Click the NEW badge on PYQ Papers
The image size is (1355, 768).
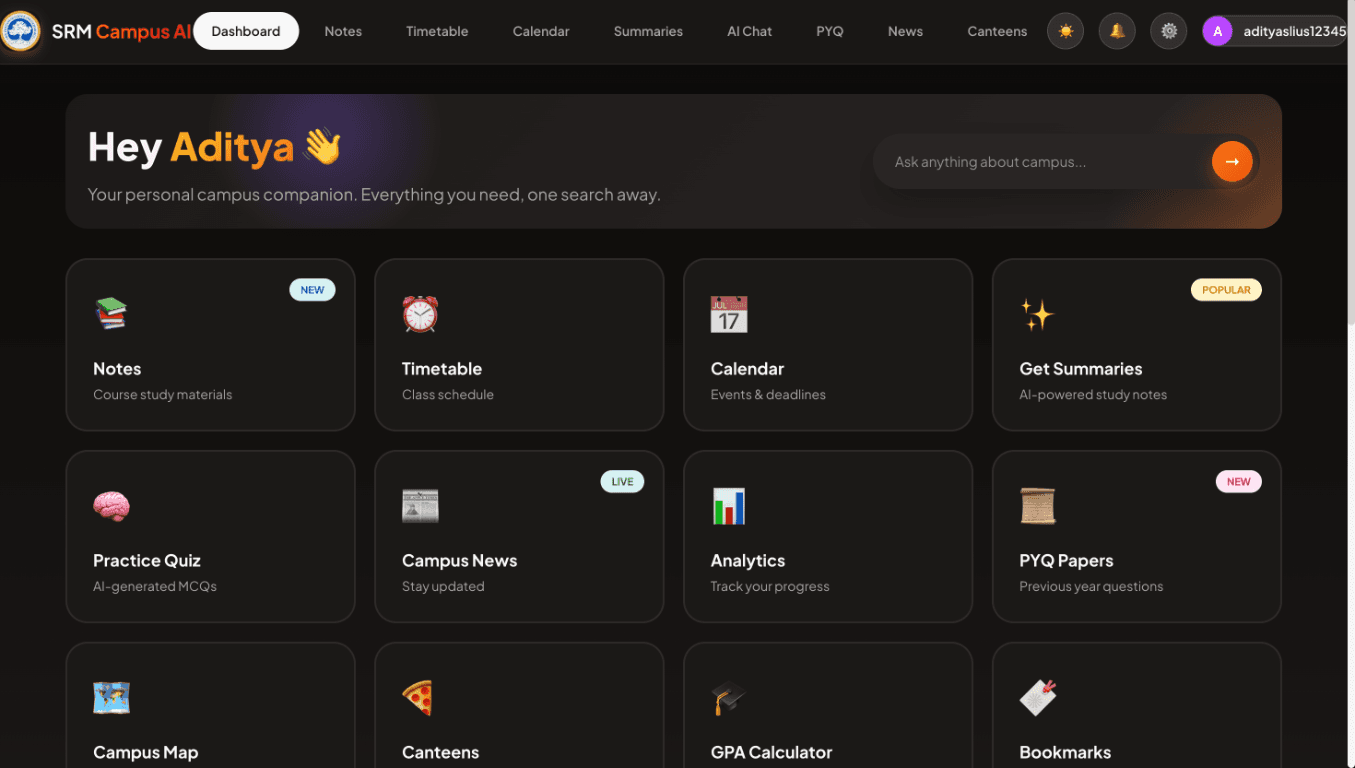[1238, 482]
